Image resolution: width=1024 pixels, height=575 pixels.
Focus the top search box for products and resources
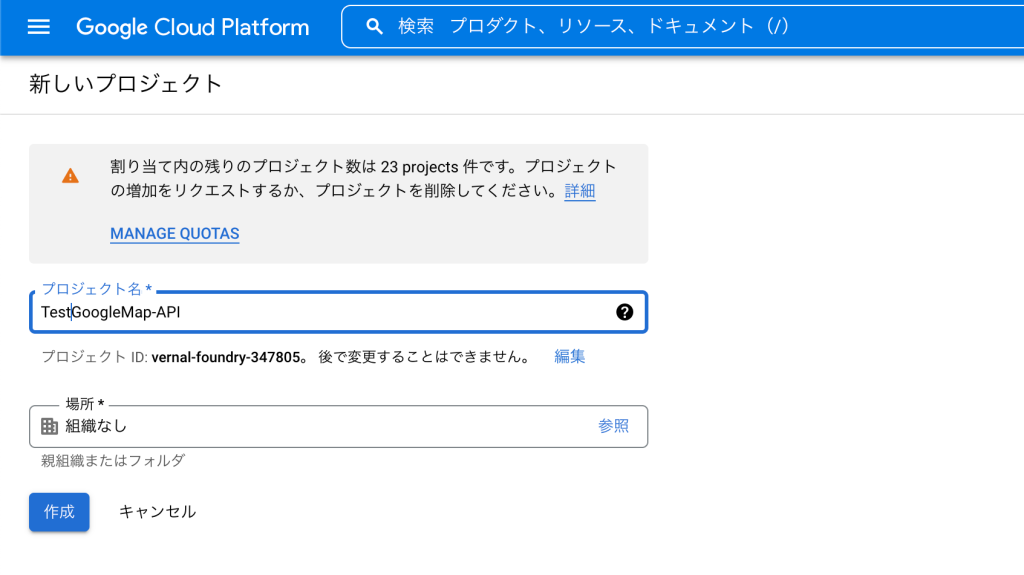[x=682, y=27]
